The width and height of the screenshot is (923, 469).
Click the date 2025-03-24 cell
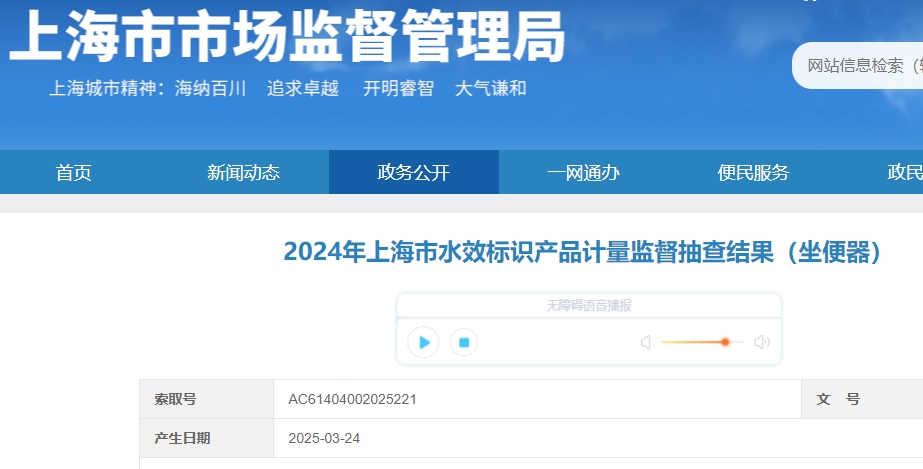324,438
